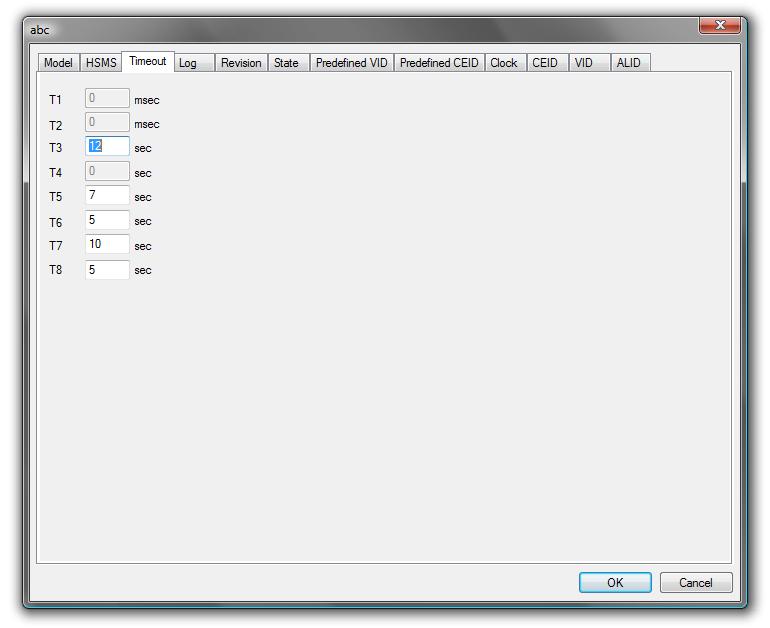Go to the ALID tab
770x628 pixels.
point(629,63)
